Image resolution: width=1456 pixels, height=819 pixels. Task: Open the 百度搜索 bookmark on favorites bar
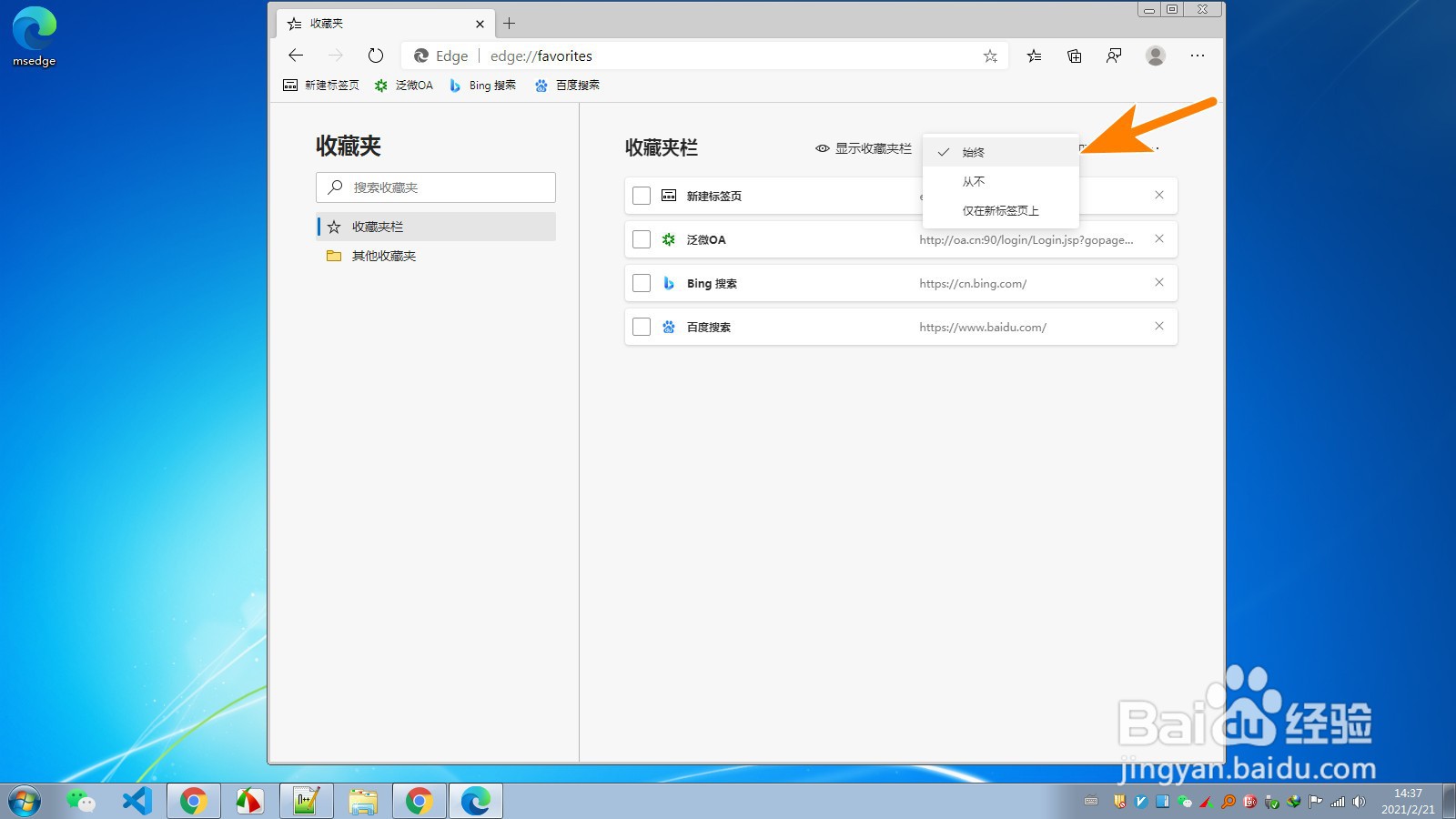click(x=567, y=85)
